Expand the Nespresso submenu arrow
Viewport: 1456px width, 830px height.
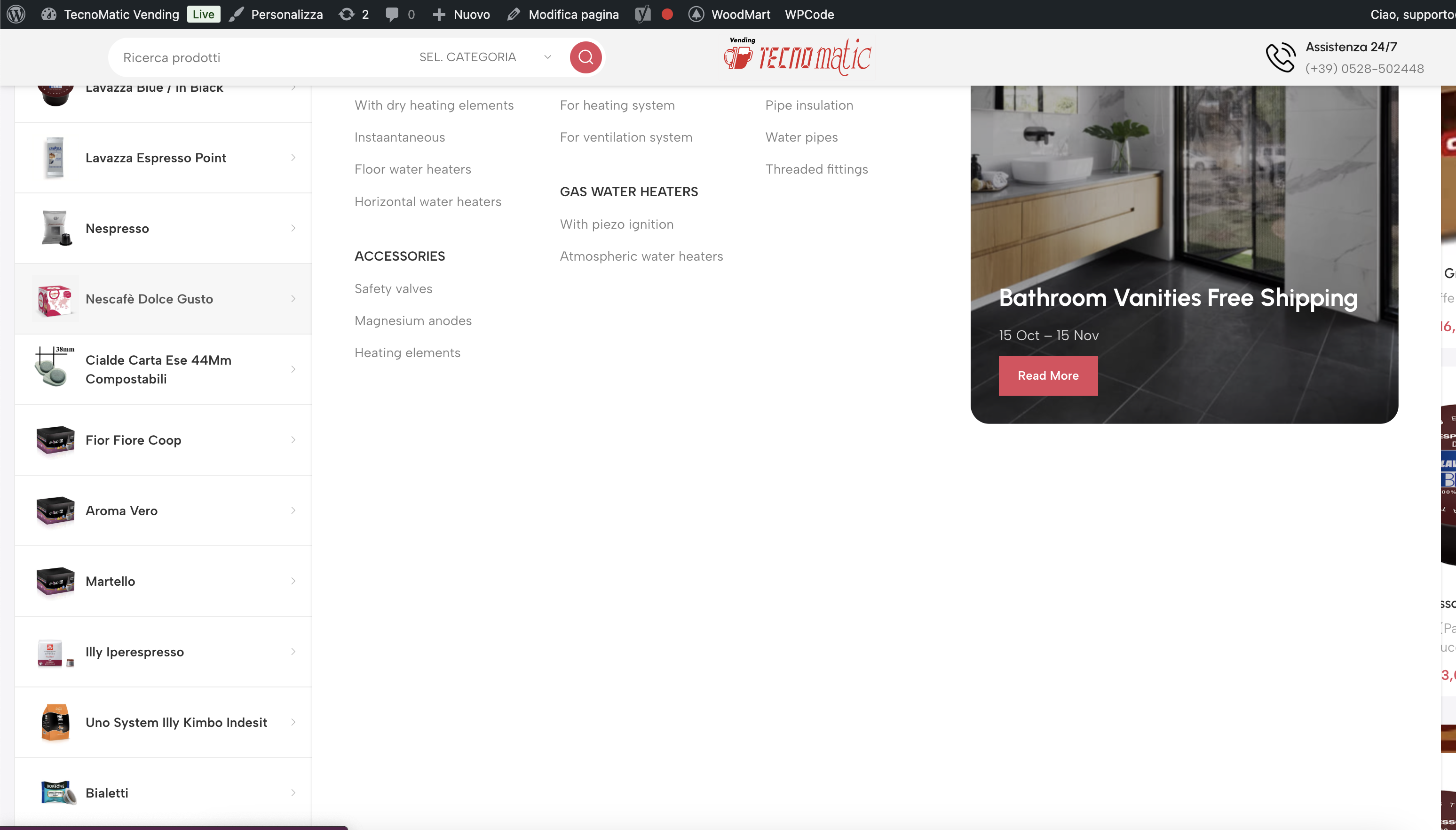[293, 228]
